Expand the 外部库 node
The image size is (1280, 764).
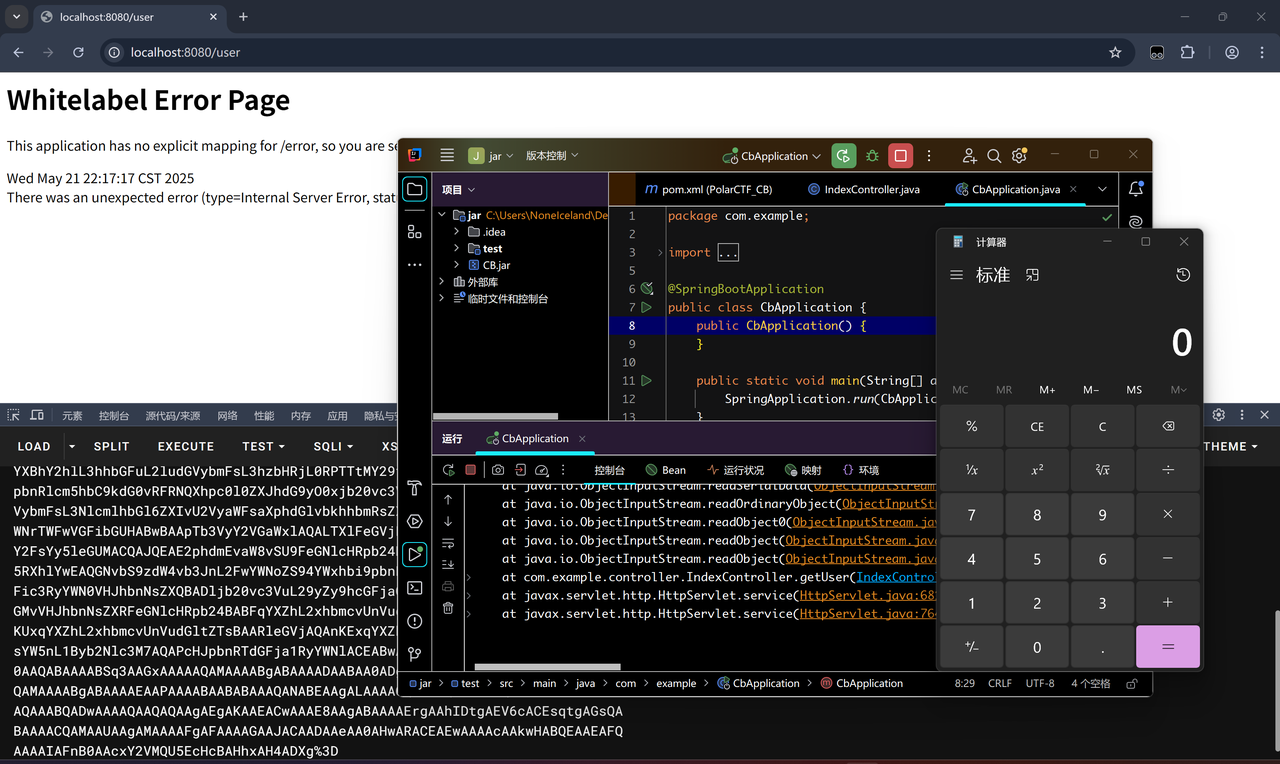(x=442, y=282)
